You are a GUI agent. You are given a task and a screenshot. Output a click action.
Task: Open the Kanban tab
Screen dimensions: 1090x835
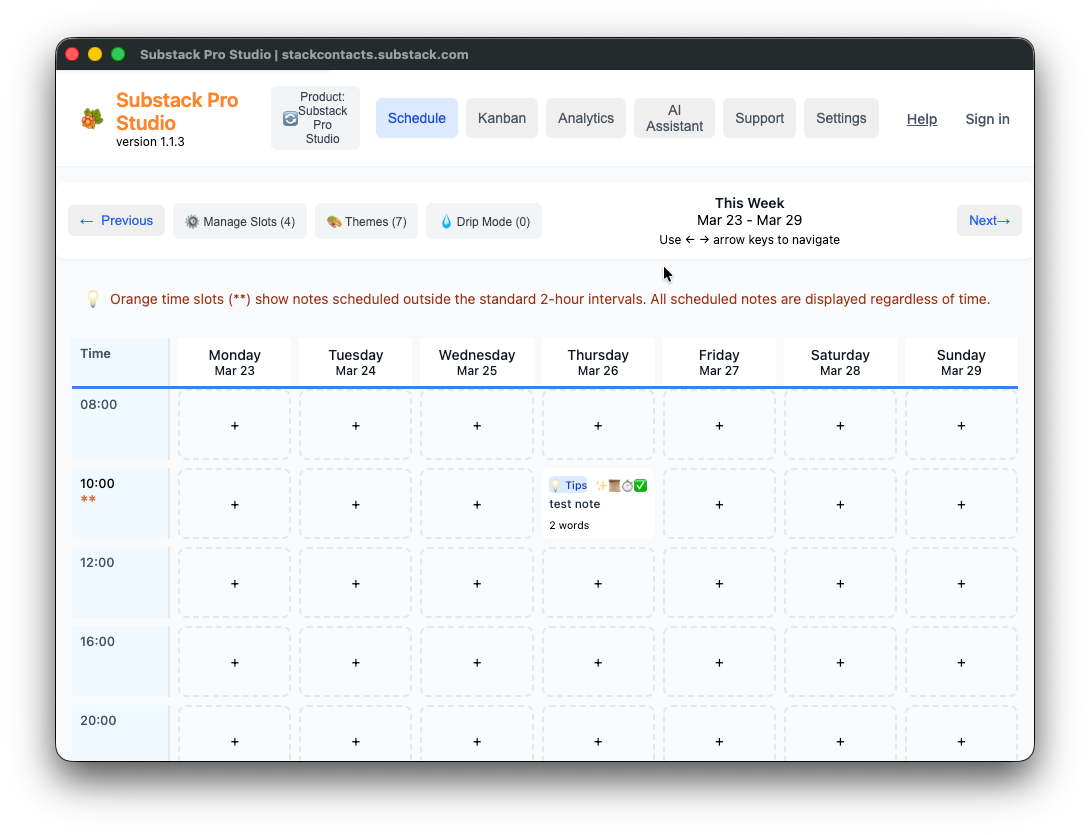[x=502, y=118]
